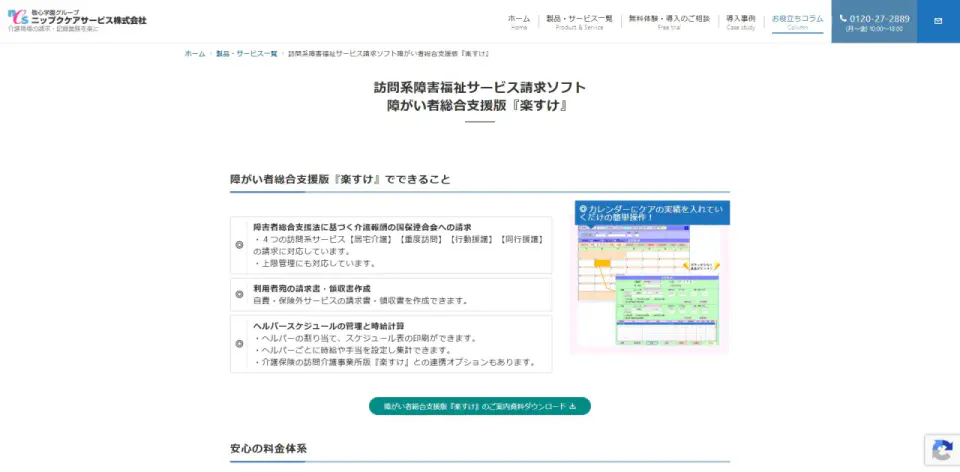960x472 pixels.
Task: Open お役立ちコラム navigation item
Action: (x=797, y=21)
